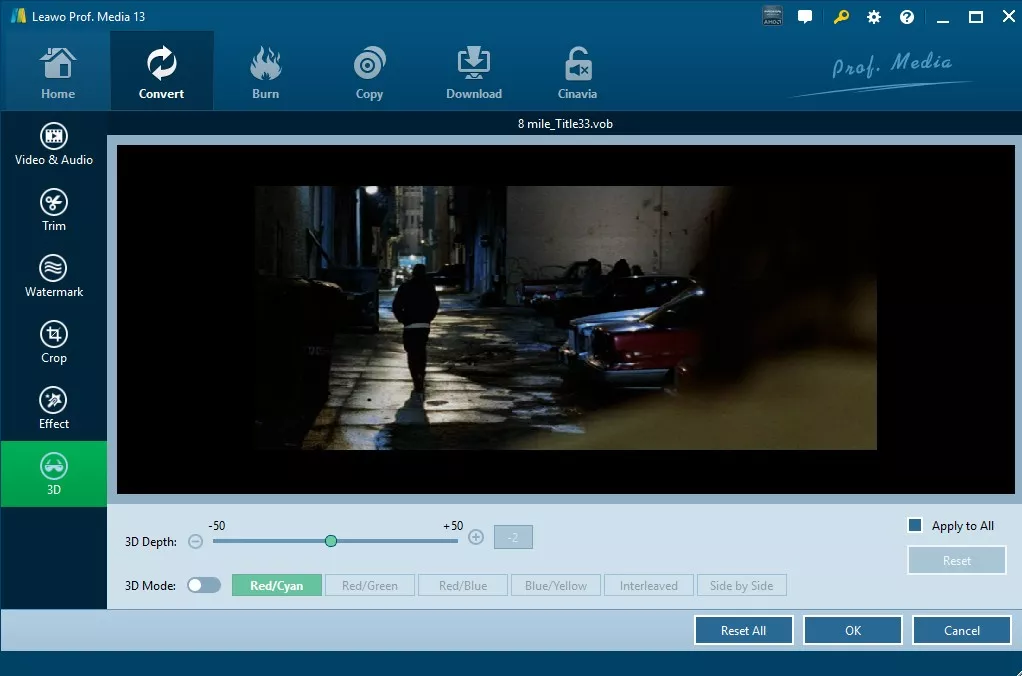Open the Effect editing panel

point(53,408)
